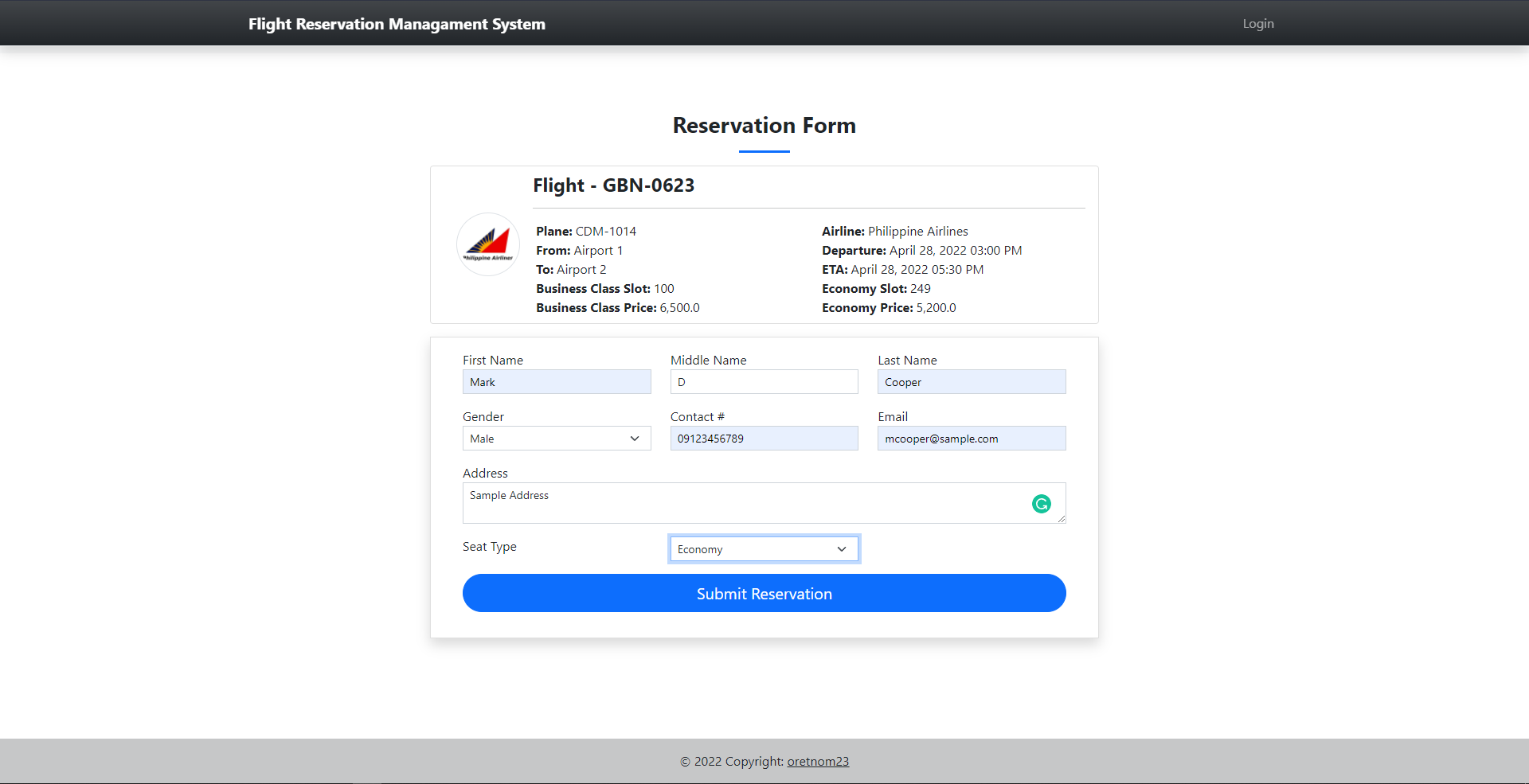Image resolution: width=1529 pixels, height=784 pixels.
Task: Click the Email field with mcooper@sample.com
Action: [972, 439]
